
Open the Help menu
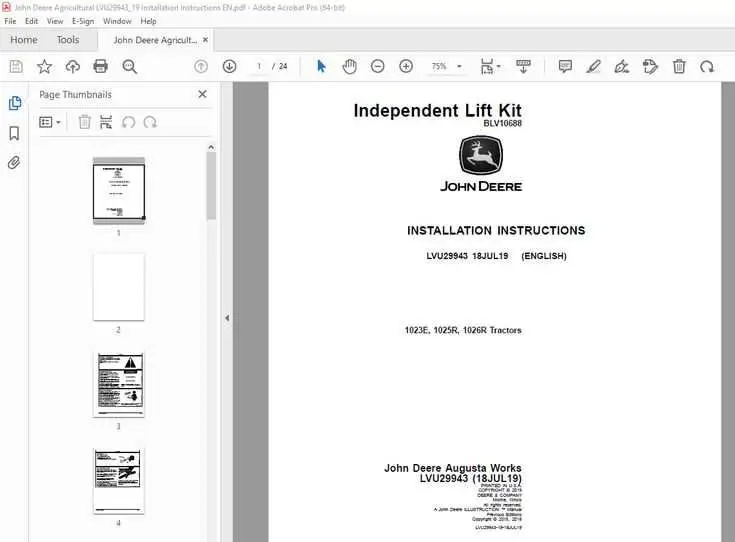(148, 21)
